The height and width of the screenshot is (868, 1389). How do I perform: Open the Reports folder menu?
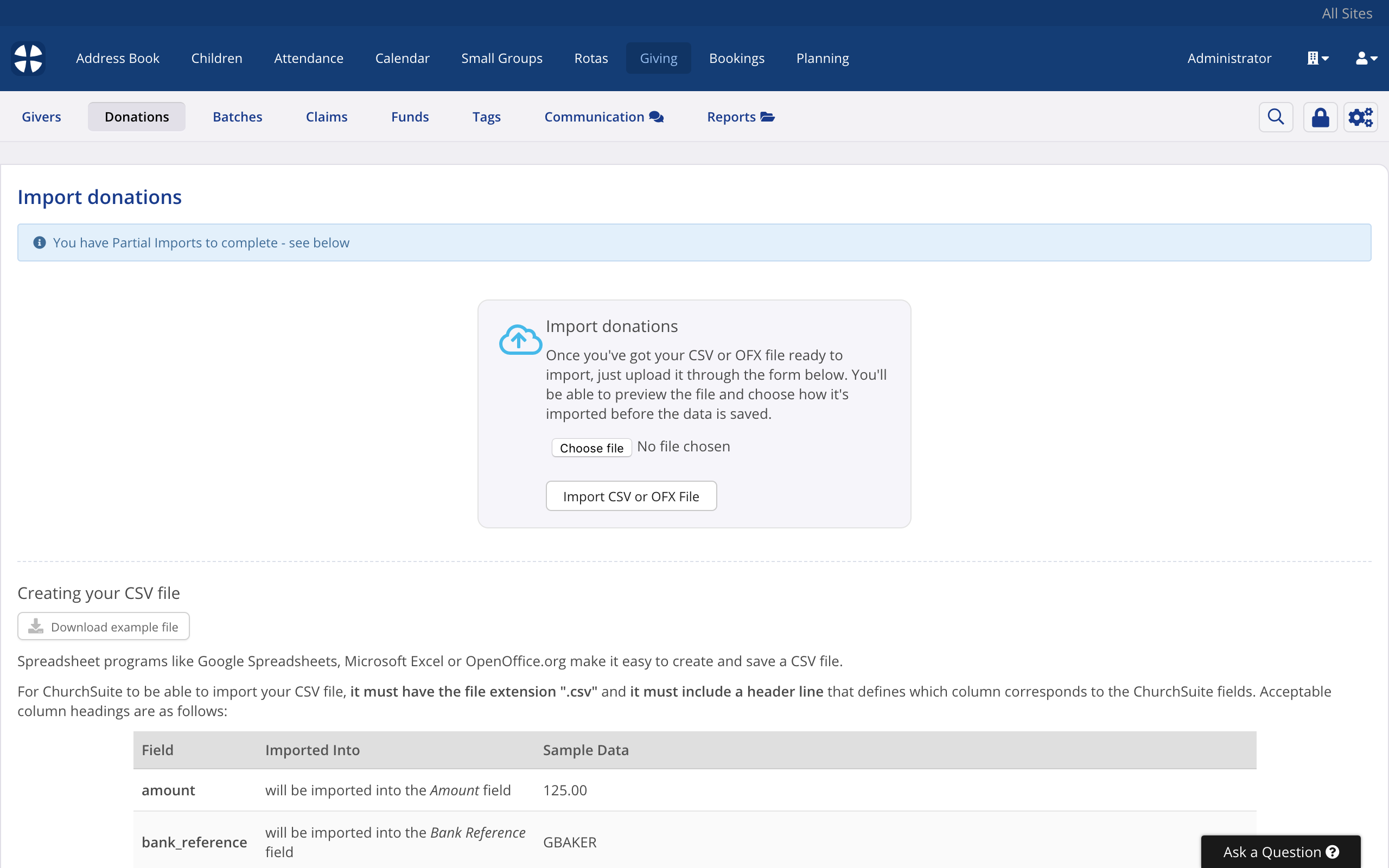741,117
